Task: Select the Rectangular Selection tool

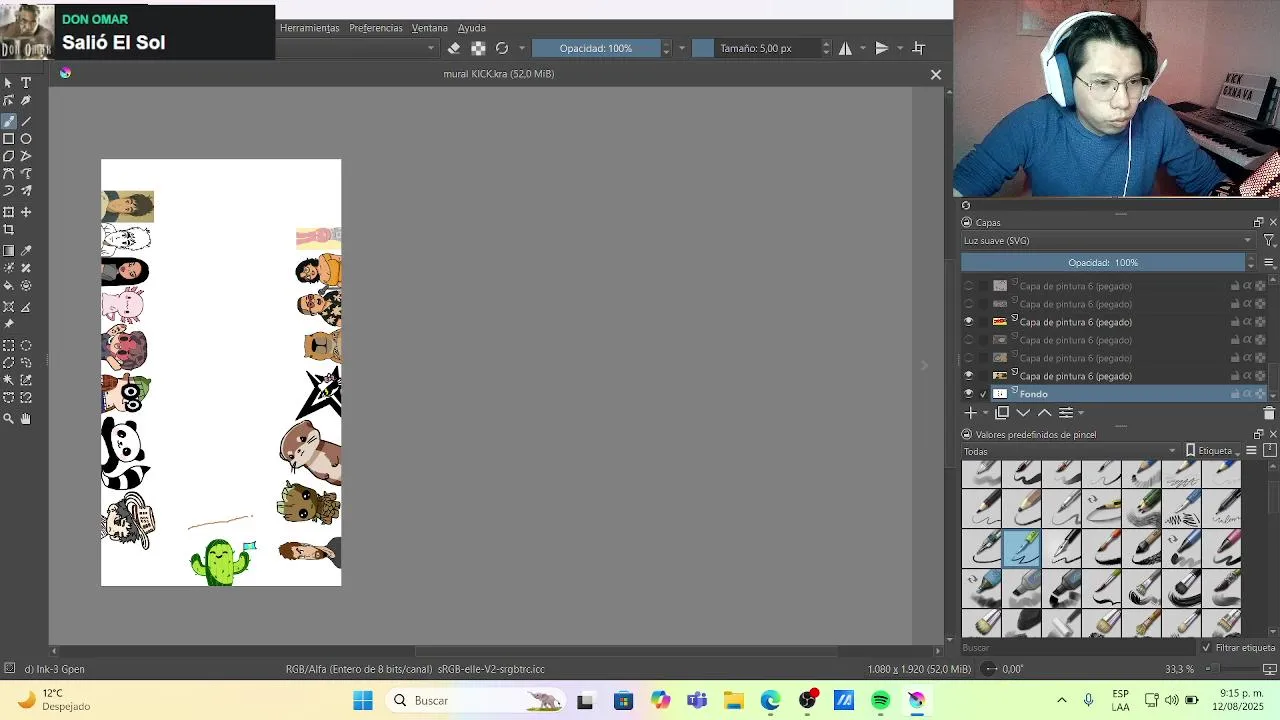Action: click(x=9, y=345)
